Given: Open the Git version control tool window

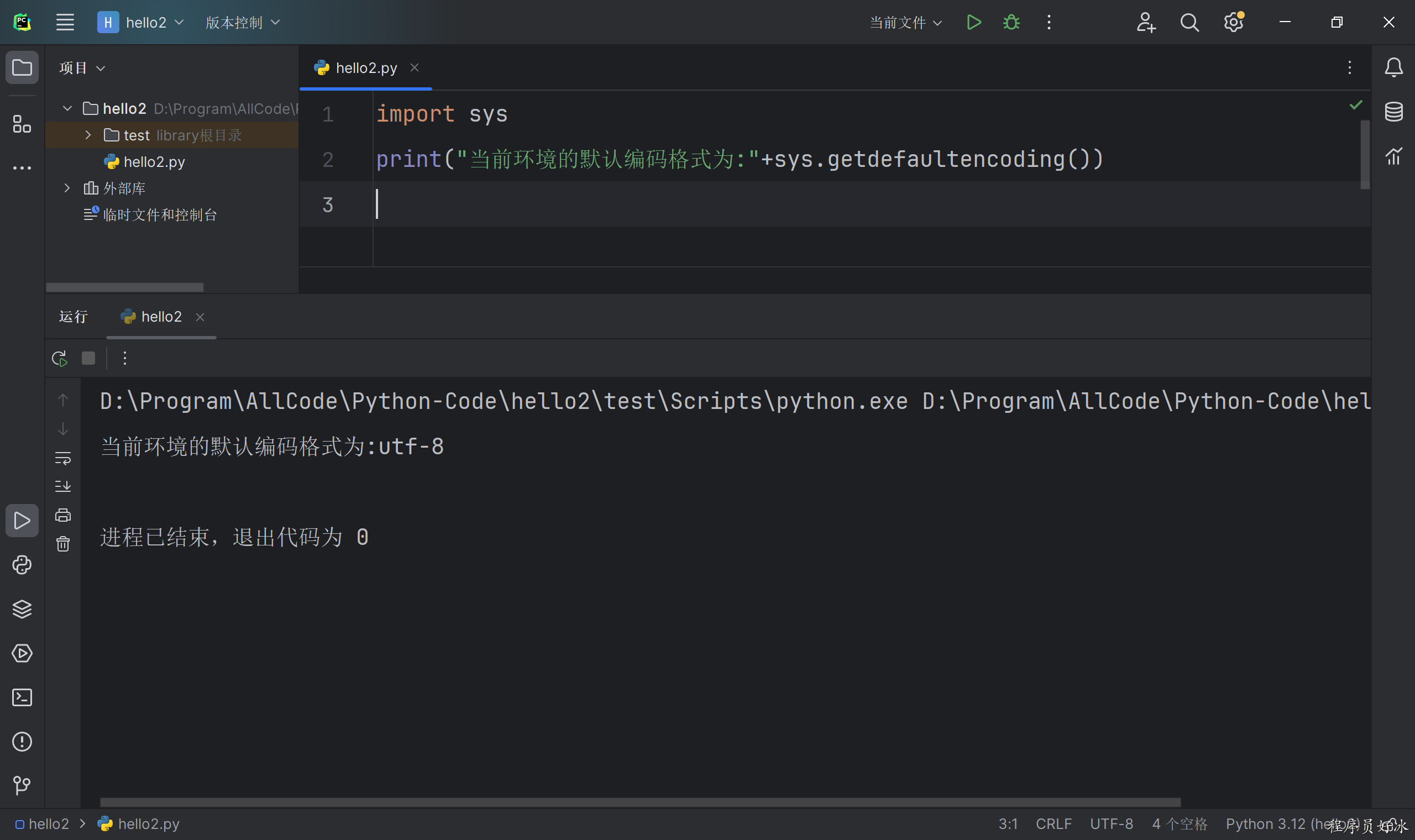Looking at the screenshot, I should 22,785.
